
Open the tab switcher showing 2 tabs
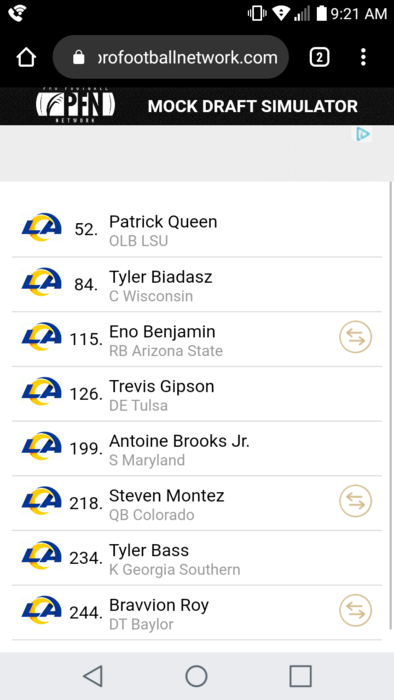[319, 57]
